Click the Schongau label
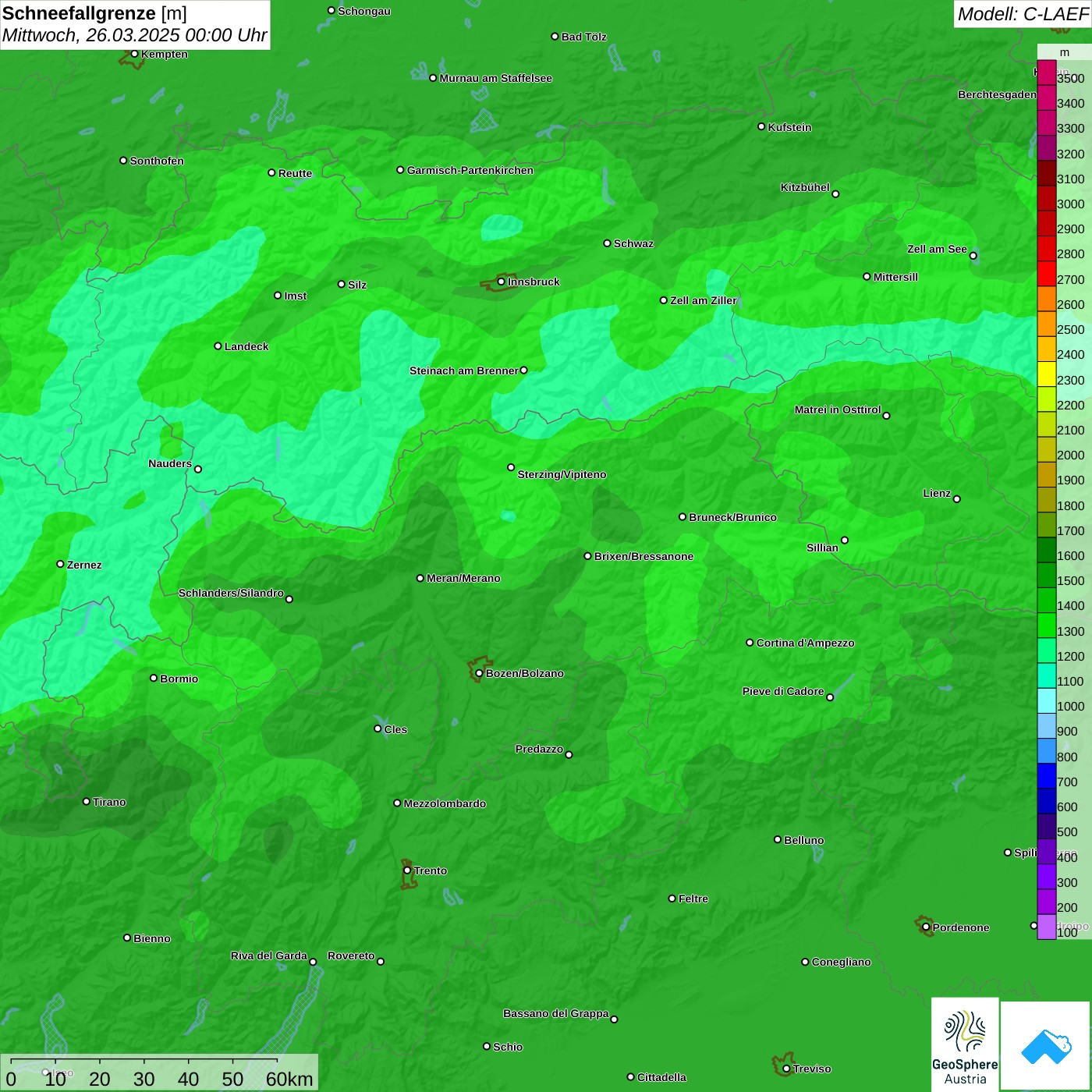The height and width of the screenshot is (1092, 1092). pos(364,11)
